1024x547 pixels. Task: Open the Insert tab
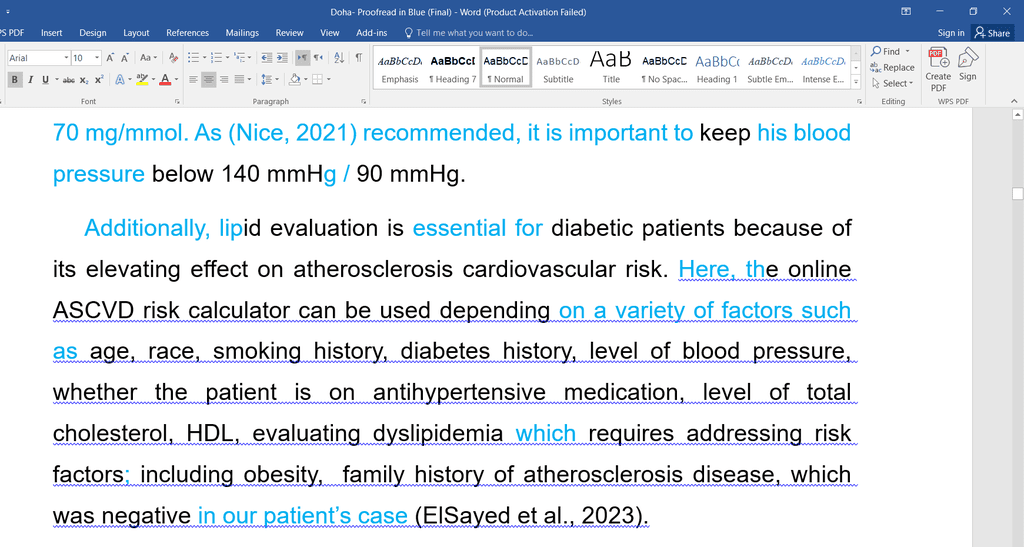52,33
